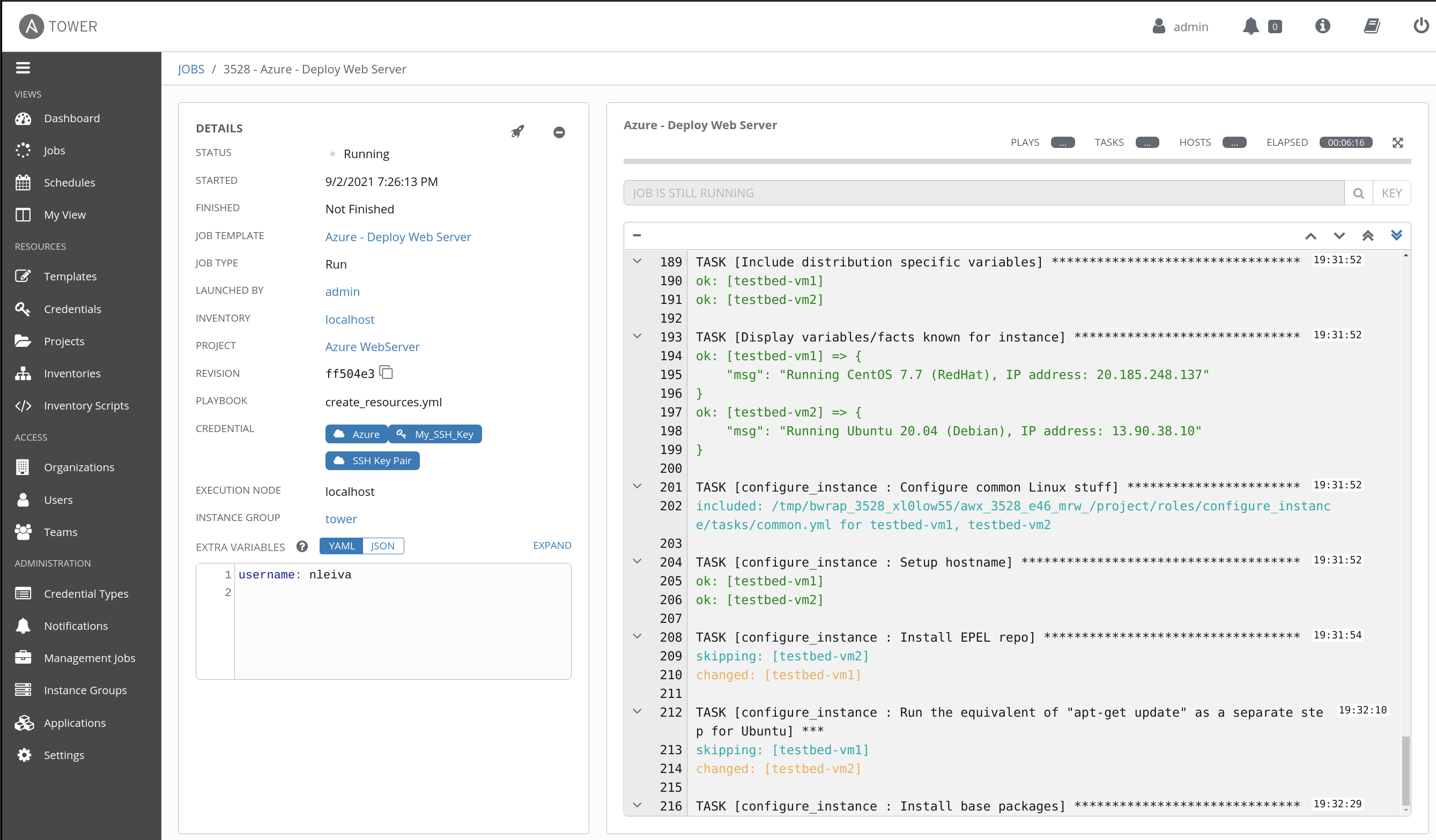Expand job output to fullscreen
This screenshot has width=1436, height=840.
click(x=1397, y=143)
